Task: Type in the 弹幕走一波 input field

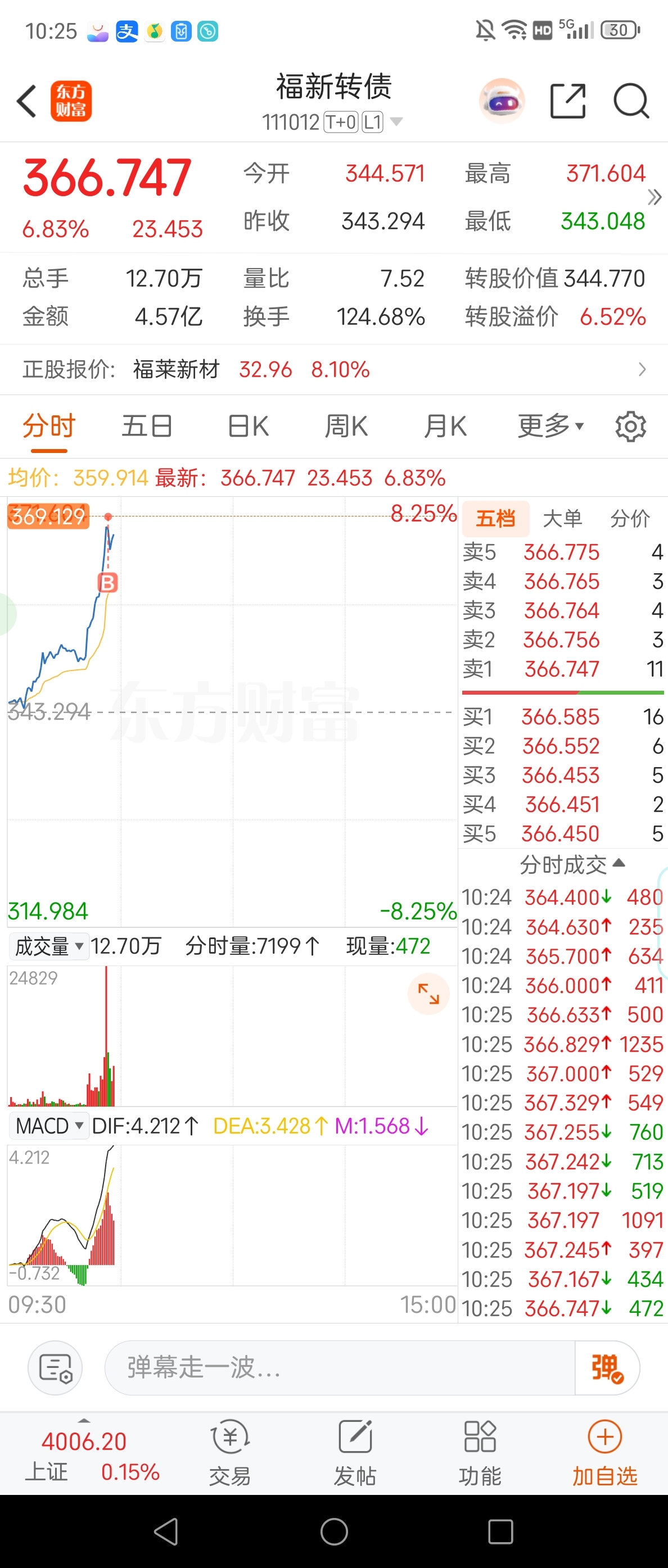Action: 338,1368
